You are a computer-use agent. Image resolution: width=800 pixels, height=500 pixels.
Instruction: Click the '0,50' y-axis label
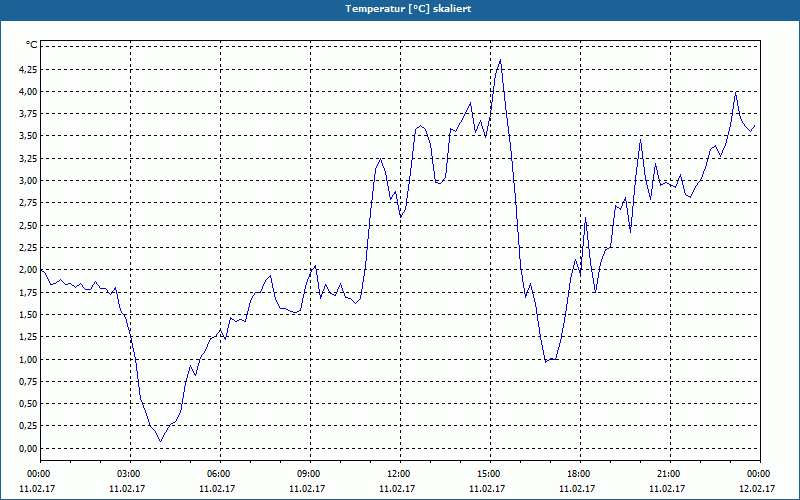tap(28, 404)
